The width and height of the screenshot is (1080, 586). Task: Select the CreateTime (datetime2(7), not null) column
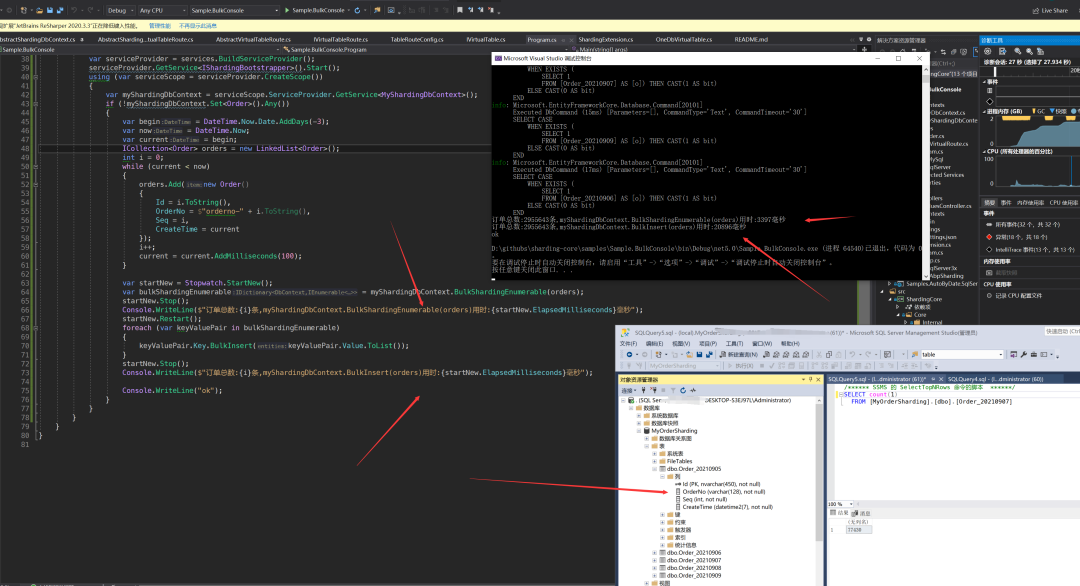point(724,507)
